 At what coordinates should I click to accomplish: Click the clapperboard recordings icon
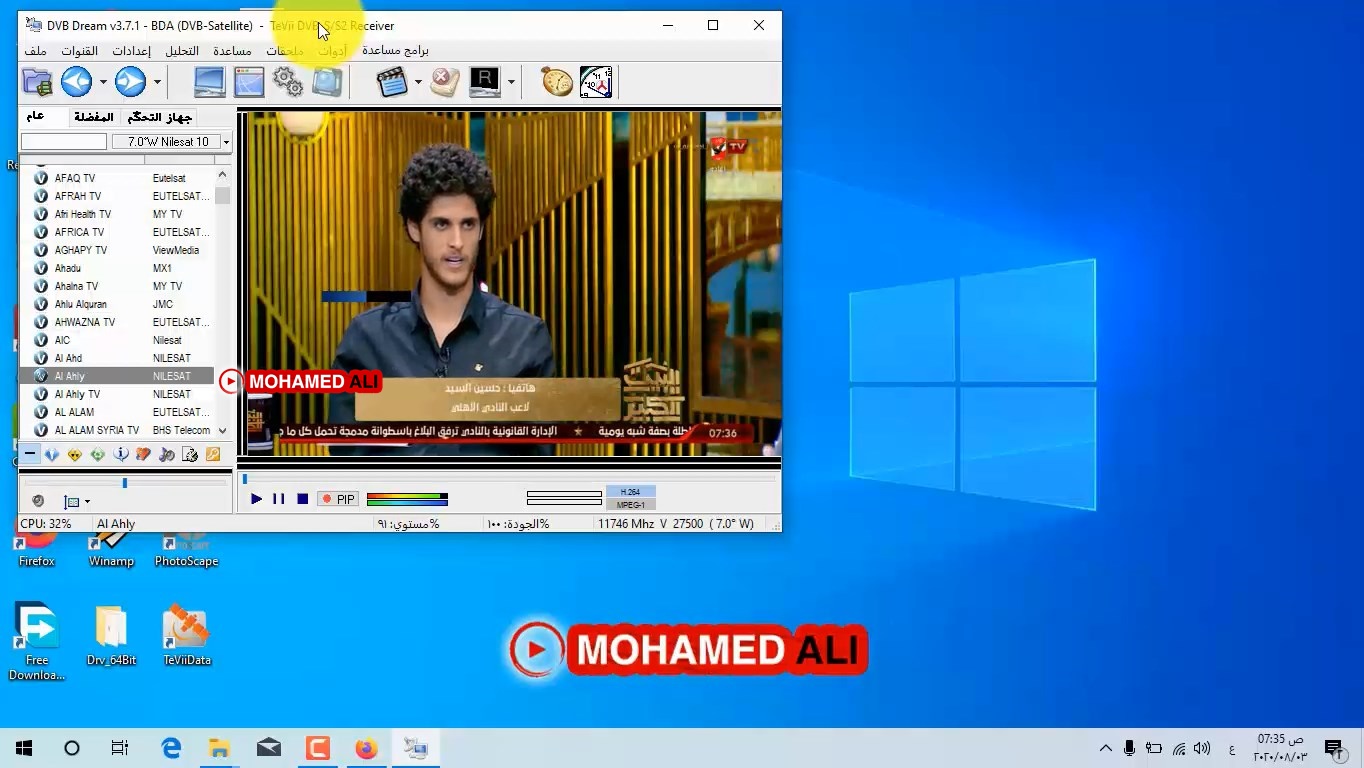coord(393,82)
